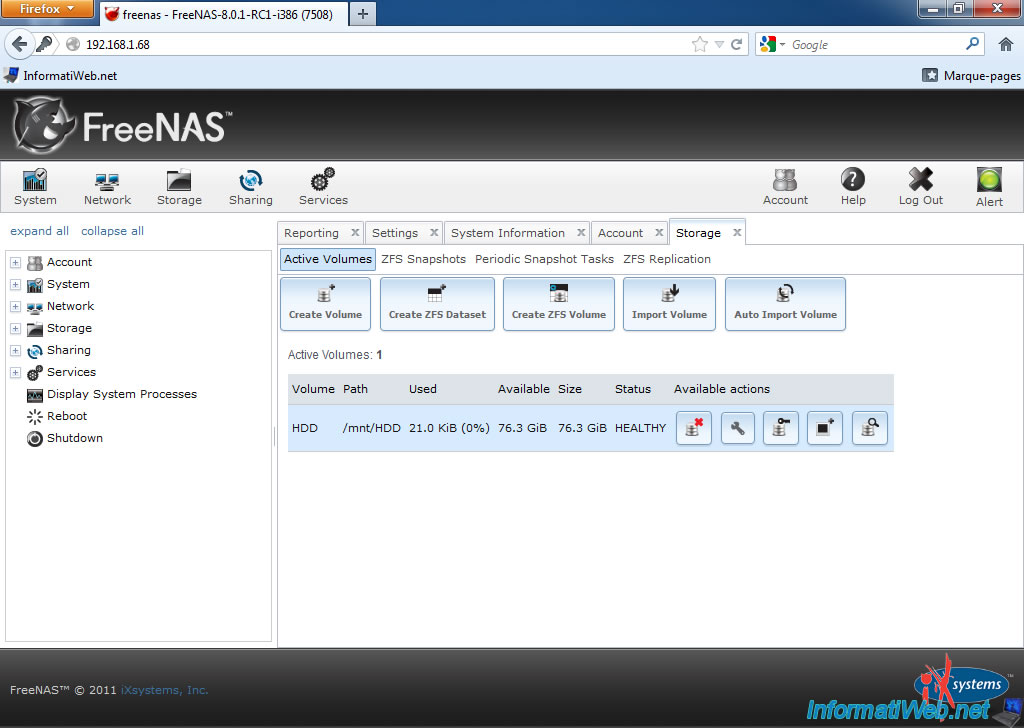Click the expand all link
This screenshot has width=1024, height=728.
pos(39,231)
